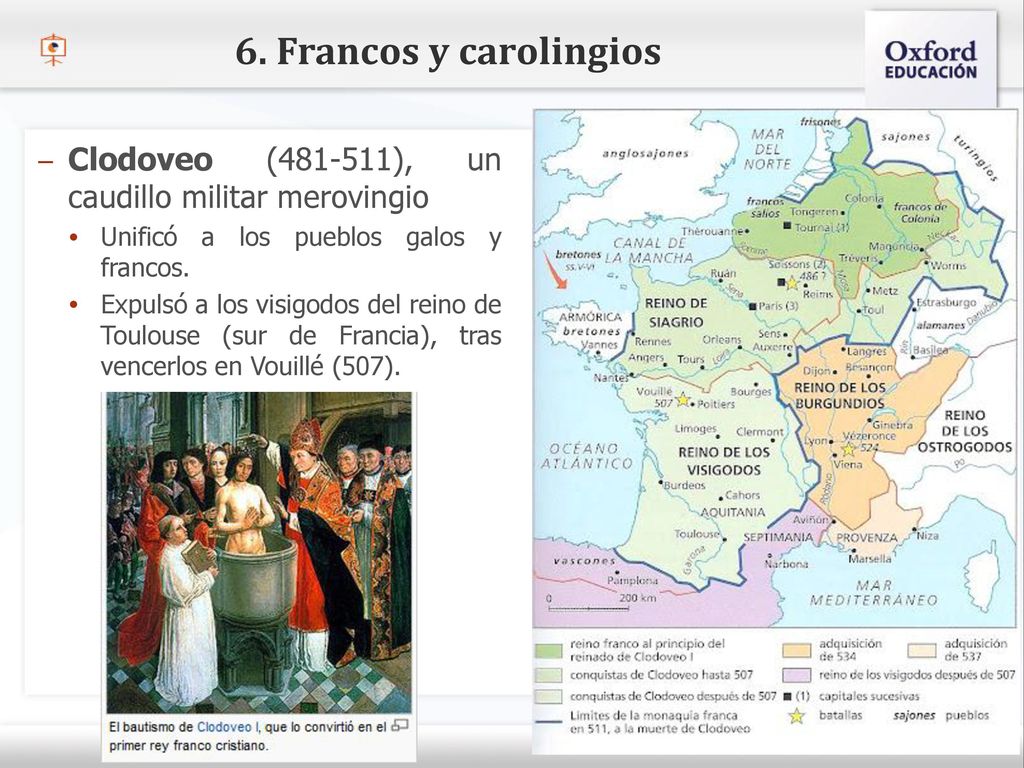Click the city label 'Poitiers' on the map
Viewport: 1024px width, 768px height.
pyautogui.click(x=716, y=404)
